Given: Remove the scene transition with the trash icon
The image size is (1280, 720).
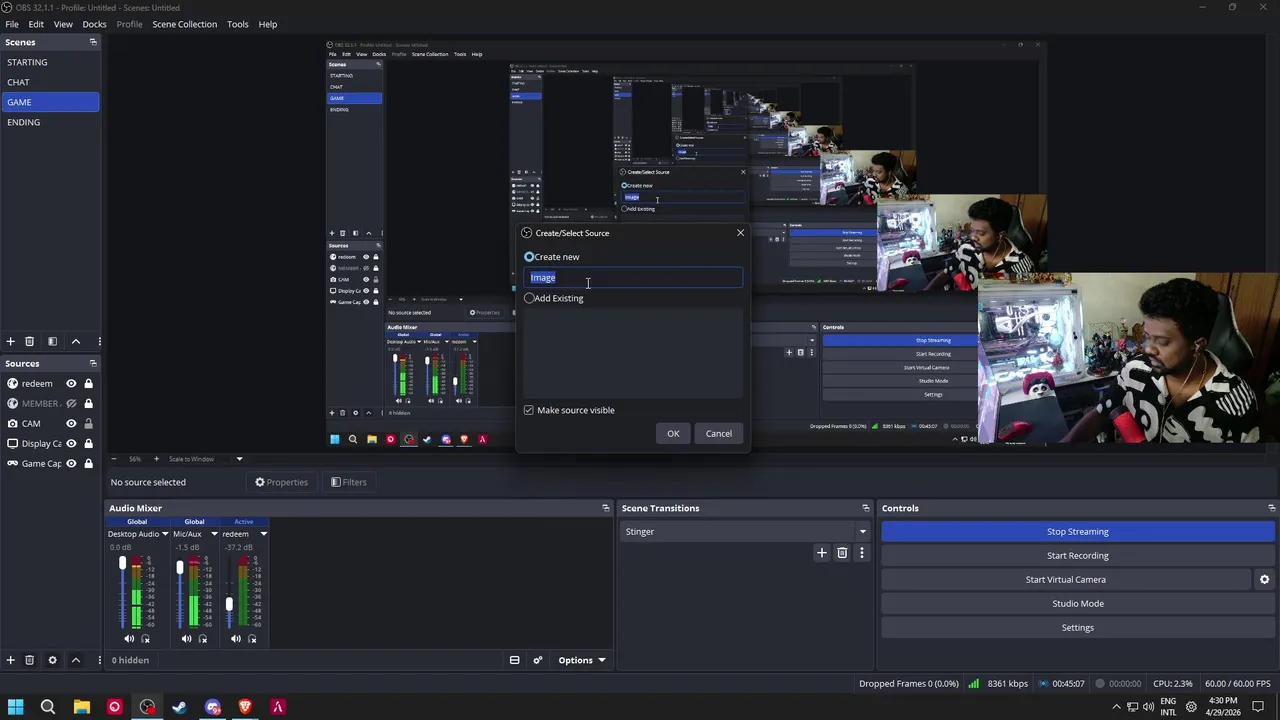Looking at the screenshot, I should coord(842,552).
